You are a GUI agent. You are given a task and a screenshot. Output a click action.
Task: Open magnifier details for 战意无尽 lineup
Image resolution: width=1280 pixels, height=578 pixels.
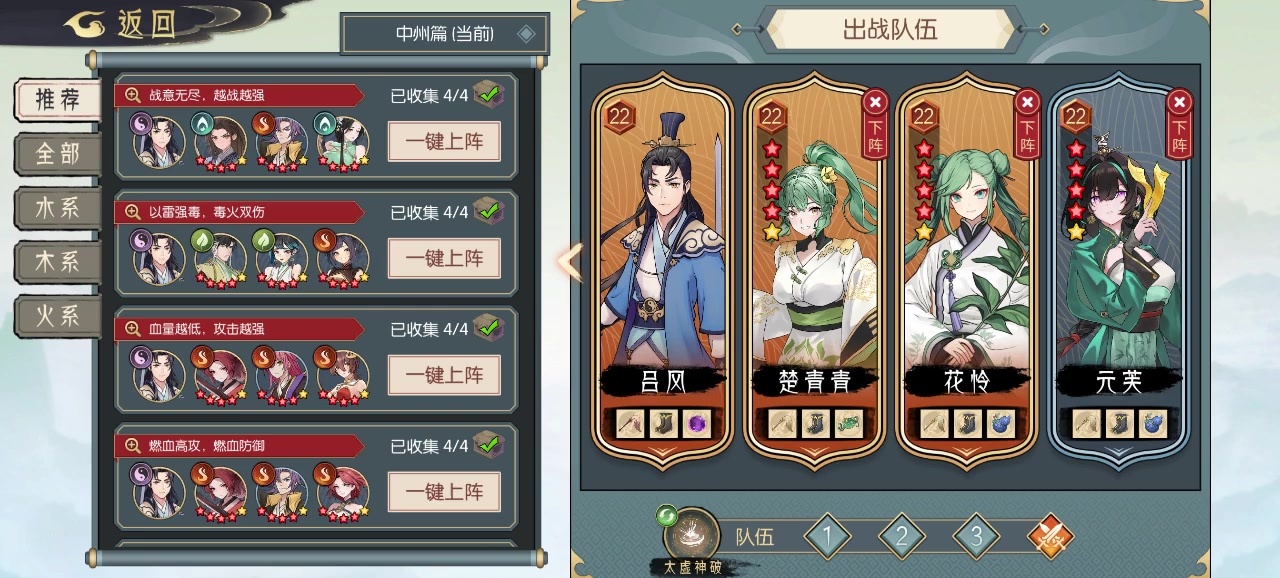click(x=132, y=95)
